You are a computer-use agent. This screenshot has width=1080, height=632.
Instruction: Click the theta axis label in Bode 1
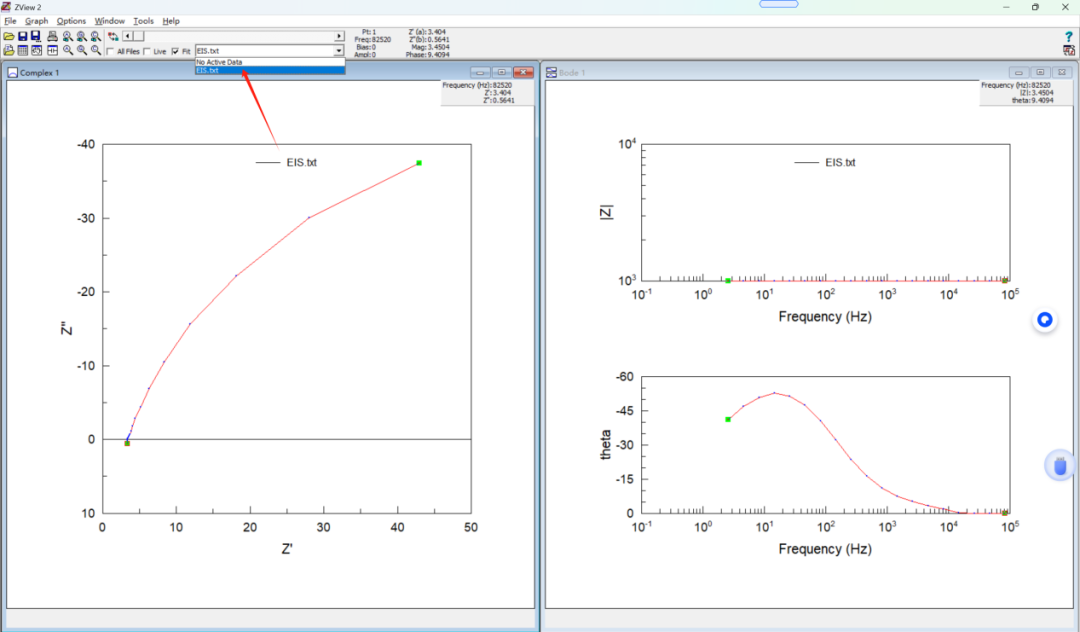tap(606, 445)
